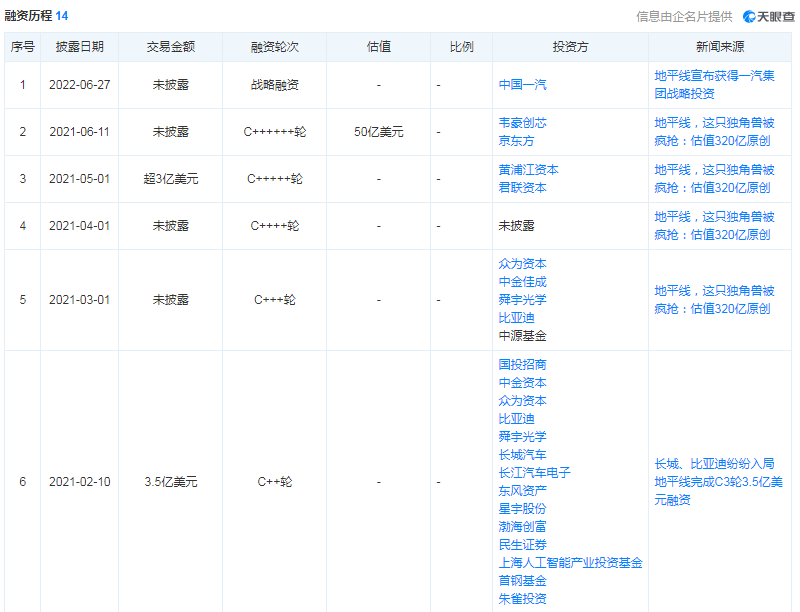Image resolution: width=800 pixels, height=612 pixels.
Task: Open 长城汽车 investor link
Action: click(522, 455)
